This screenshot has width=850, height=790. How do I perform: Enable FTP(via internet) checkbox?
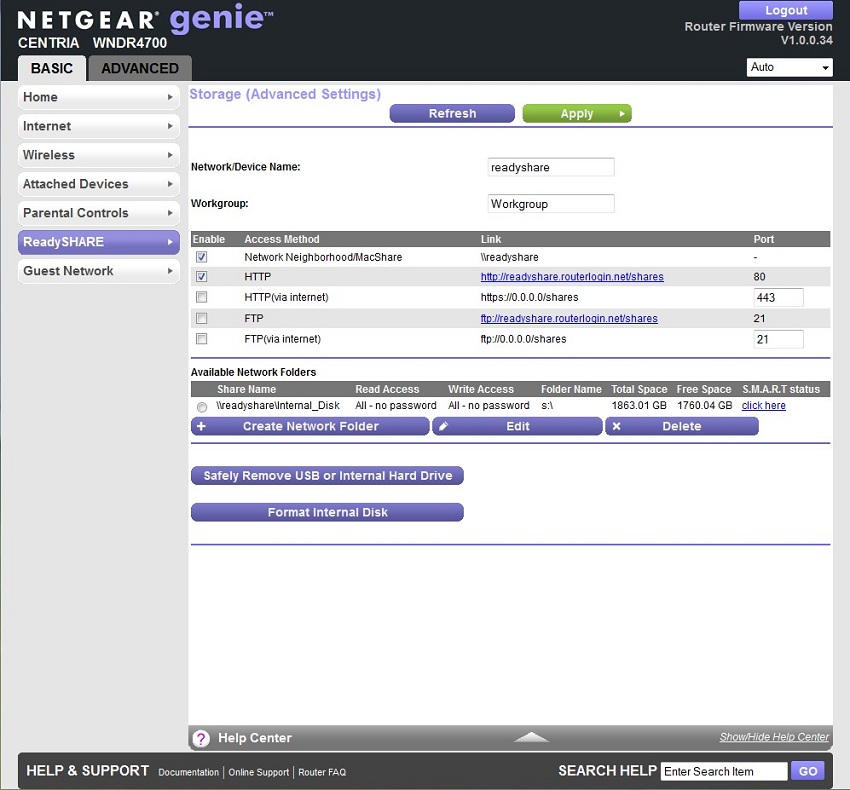click(202, 339)
